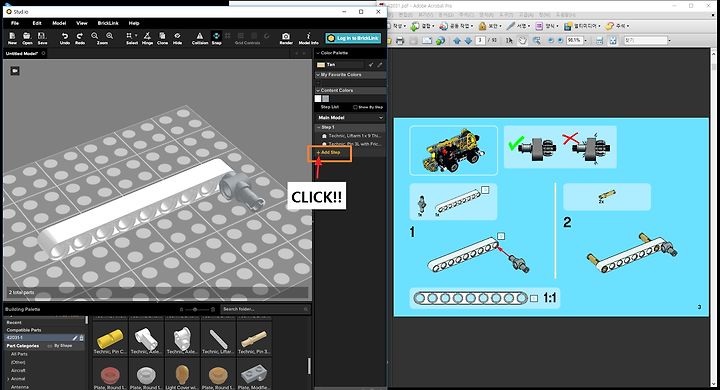This screenshot has height=390, width=720.
Task: Print the PDF in Acrobat
Action: [399, 40]
